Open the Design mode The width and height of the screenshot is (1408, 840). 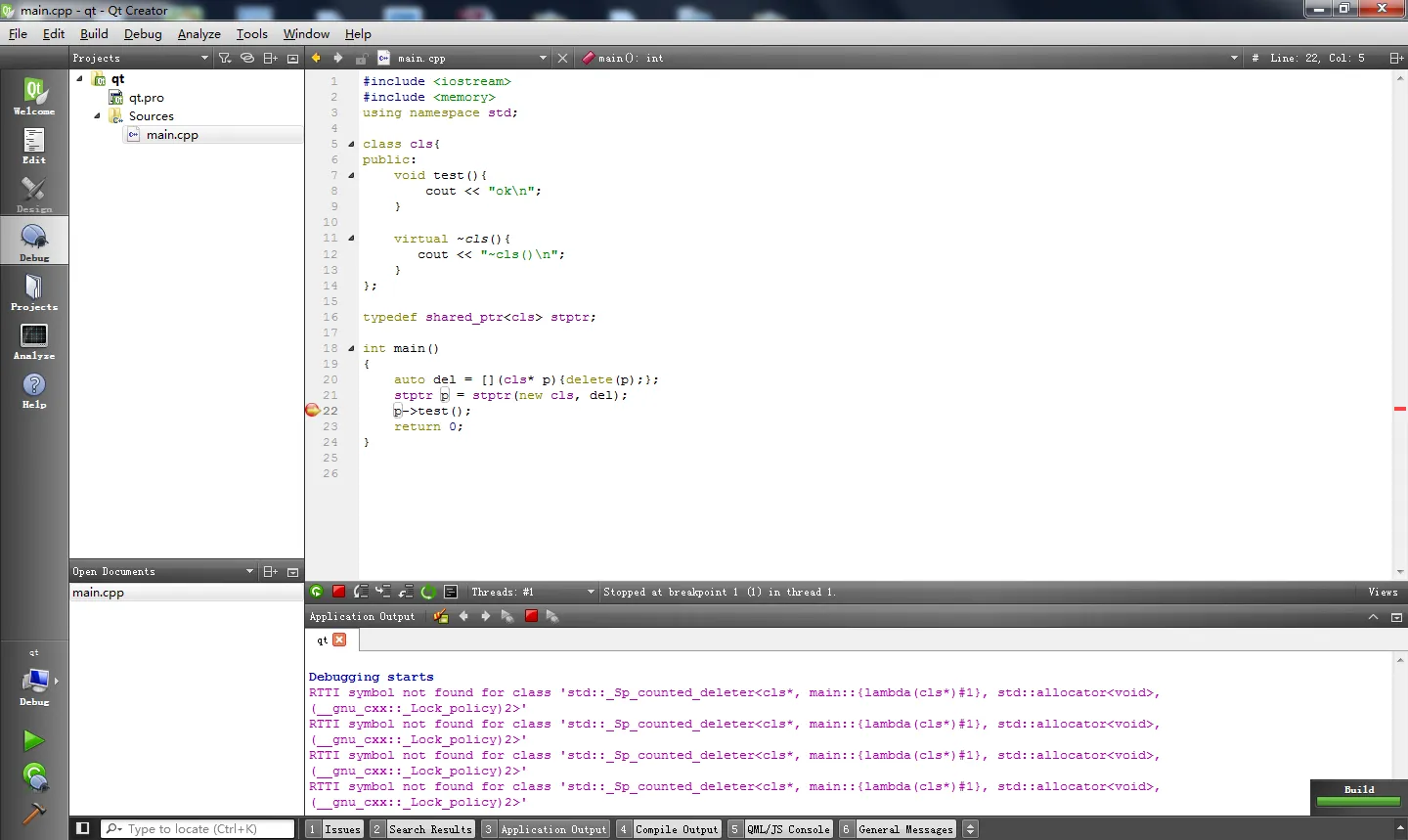click(34, 194)
